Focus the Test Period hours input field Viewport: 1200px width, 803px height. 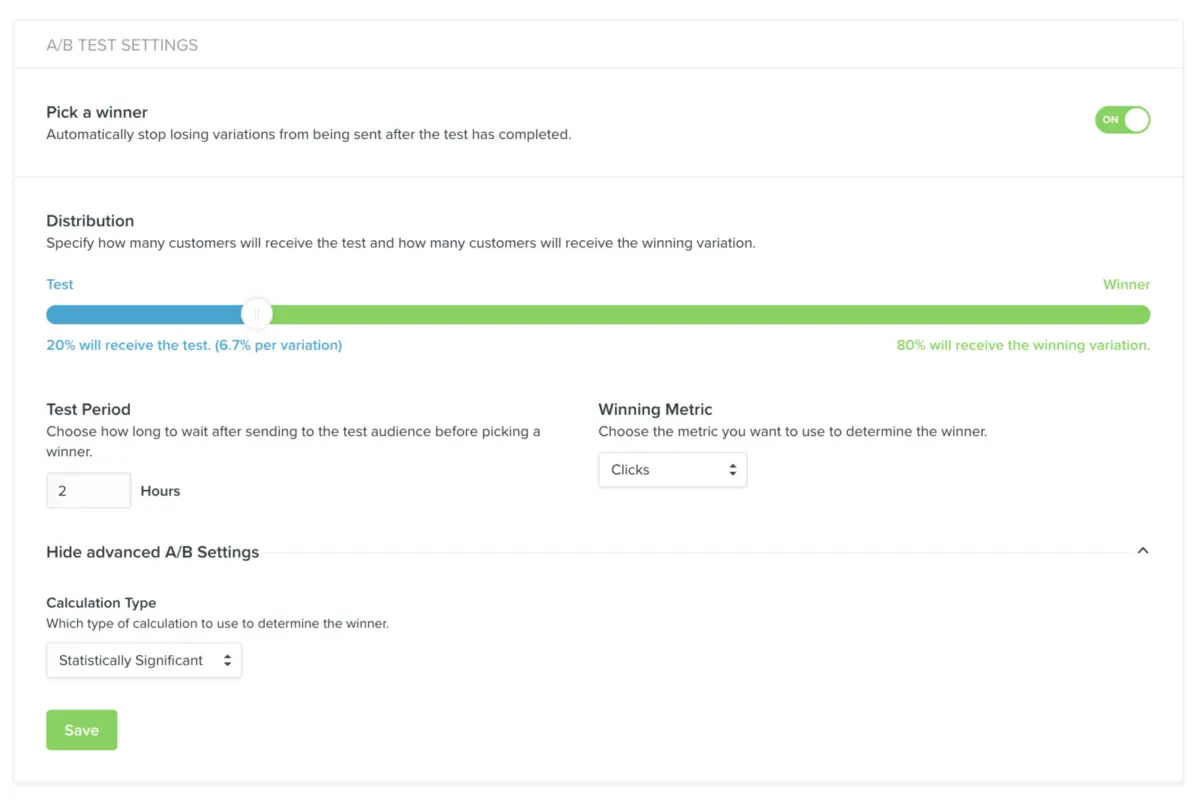click(x=88, y=491)
